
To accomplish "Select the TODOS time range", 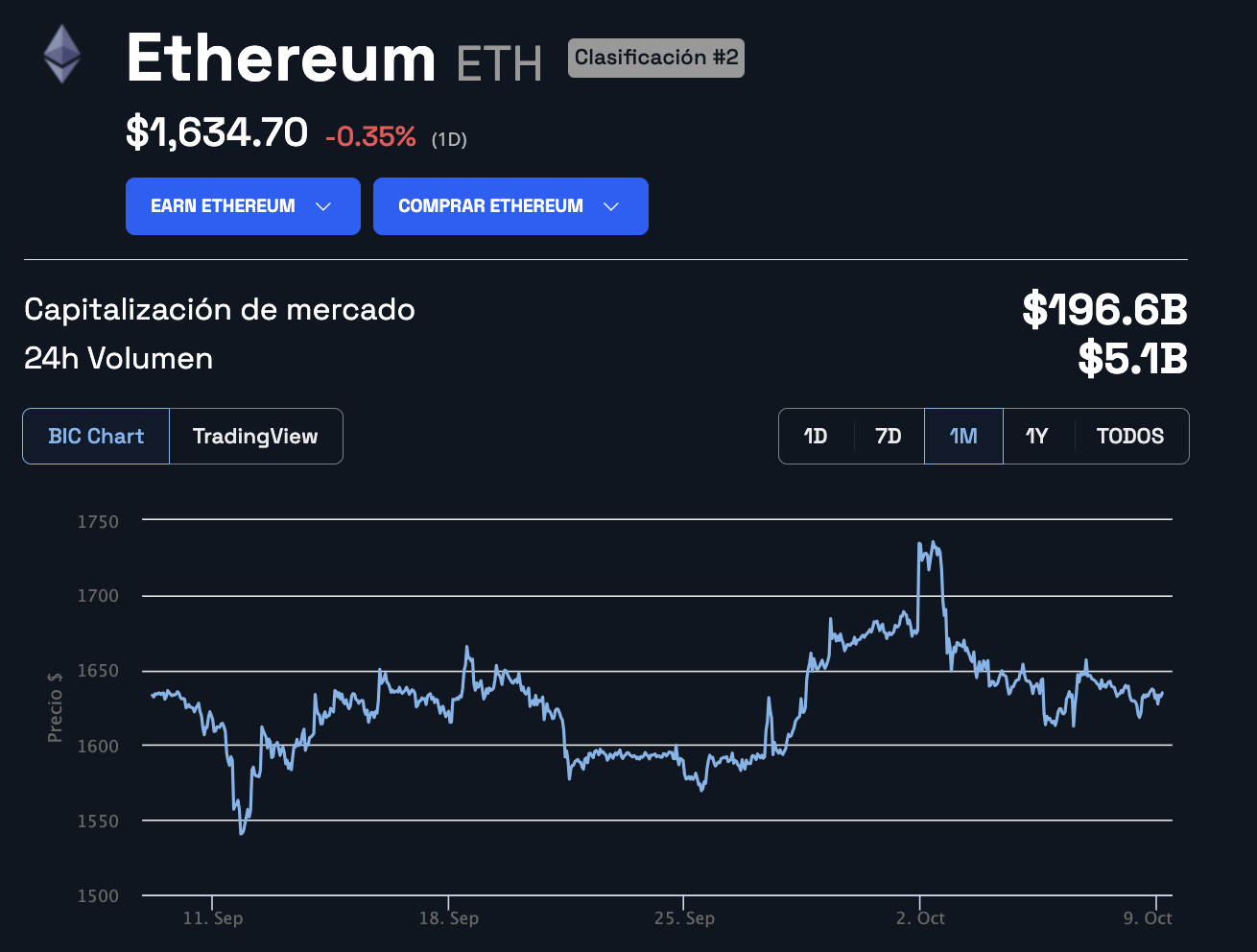I will (x=1130, y=436).
